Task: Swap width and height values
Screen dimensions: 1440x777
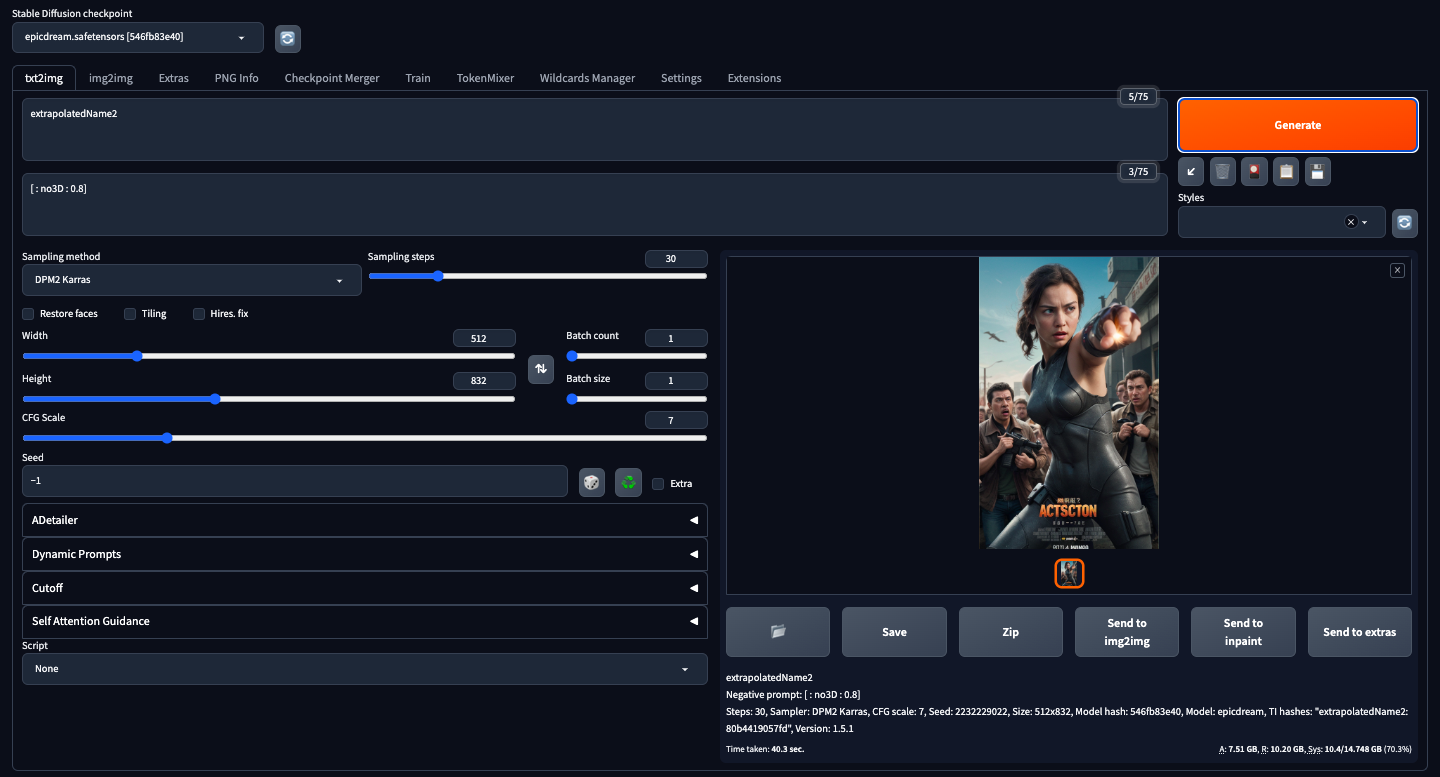Action: [x=541, y=369]
